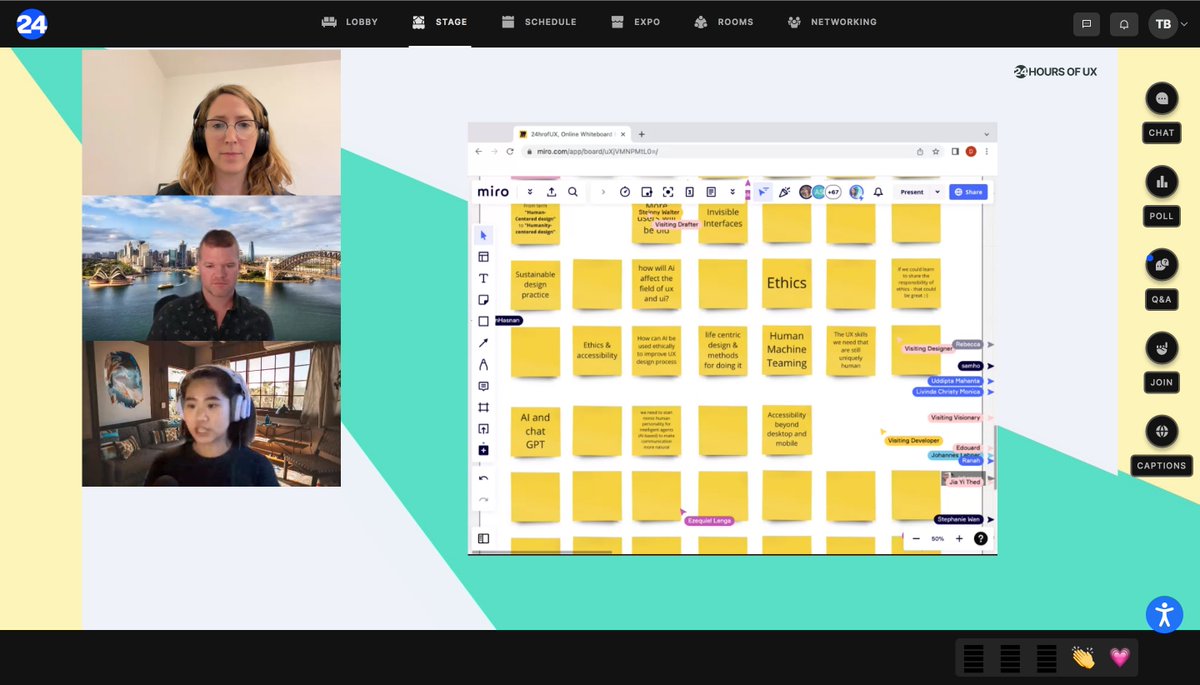Open the Poll panel icon
The width and height of the screenshot is (1200, 685).
coord(1161,182)
